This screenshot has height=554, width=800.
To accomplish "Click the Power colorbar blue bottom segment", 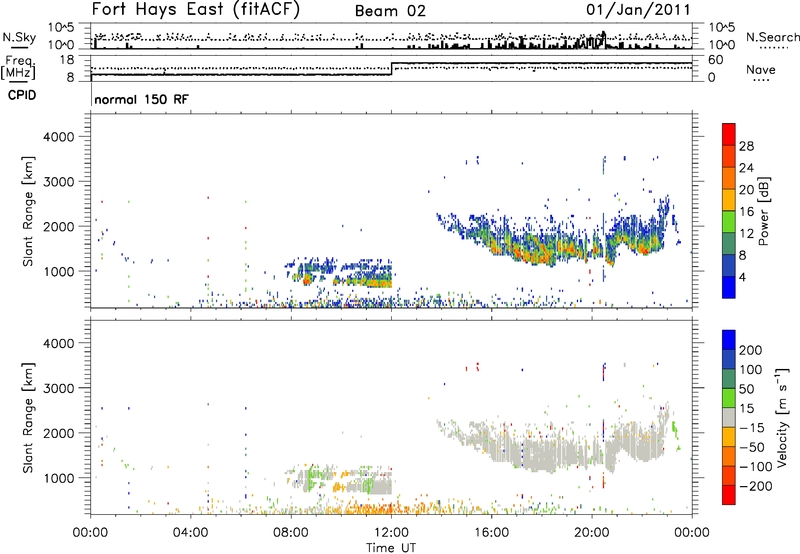I will tap(729, 287).
